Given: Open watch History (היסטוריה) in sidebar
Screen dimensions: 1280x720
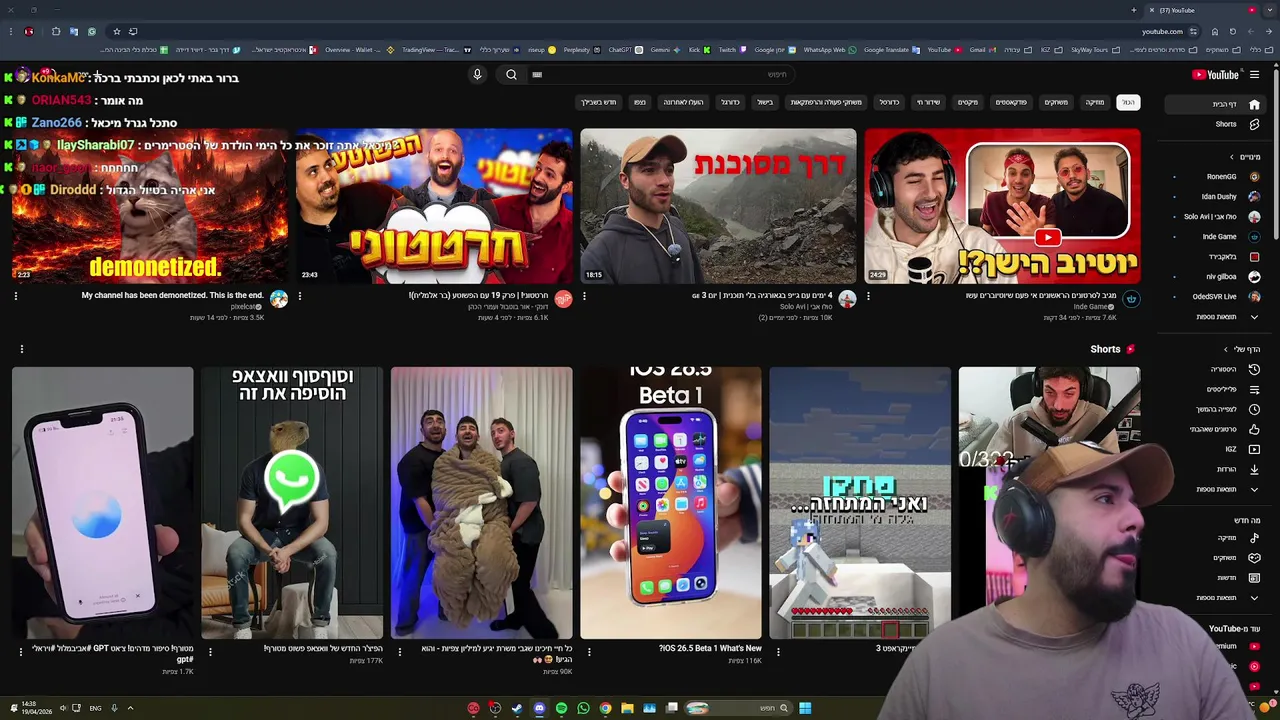Looking at the screenshot, I should click(1213, 369).
